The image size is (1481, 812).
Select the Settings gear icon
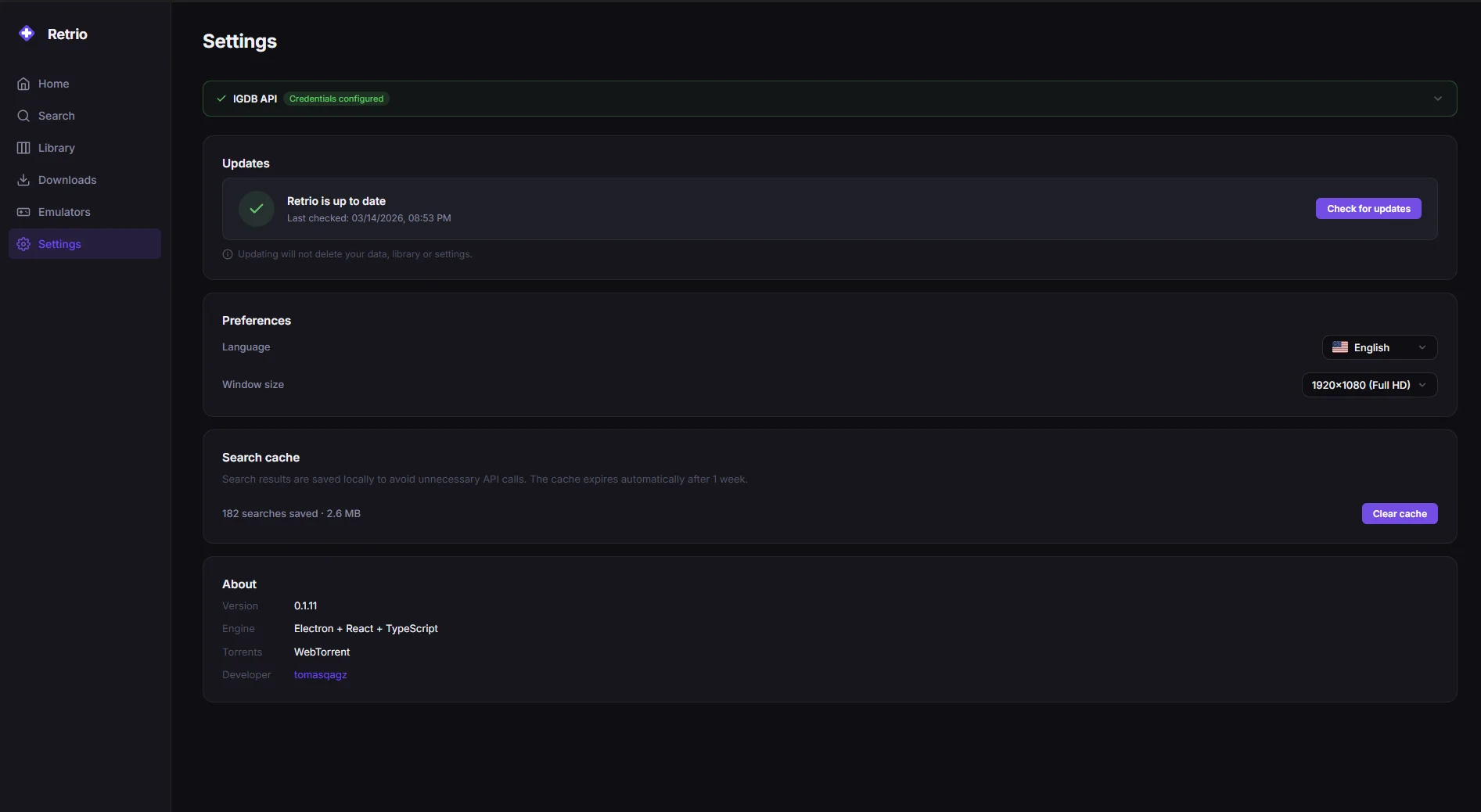click(23, 244)
